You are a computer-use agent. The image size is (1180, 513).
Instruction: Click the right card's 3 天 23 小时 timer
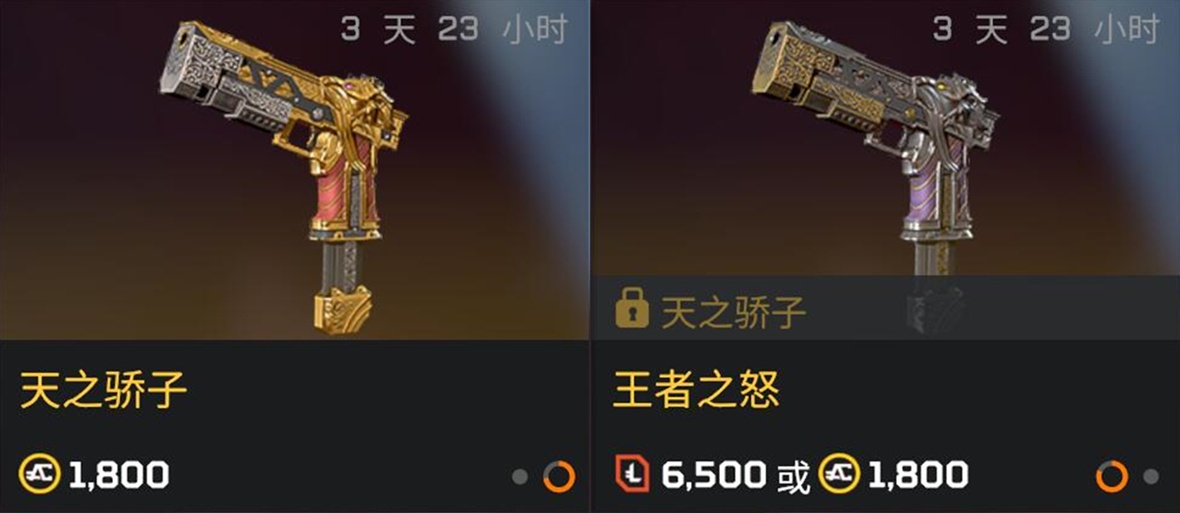1045,30
